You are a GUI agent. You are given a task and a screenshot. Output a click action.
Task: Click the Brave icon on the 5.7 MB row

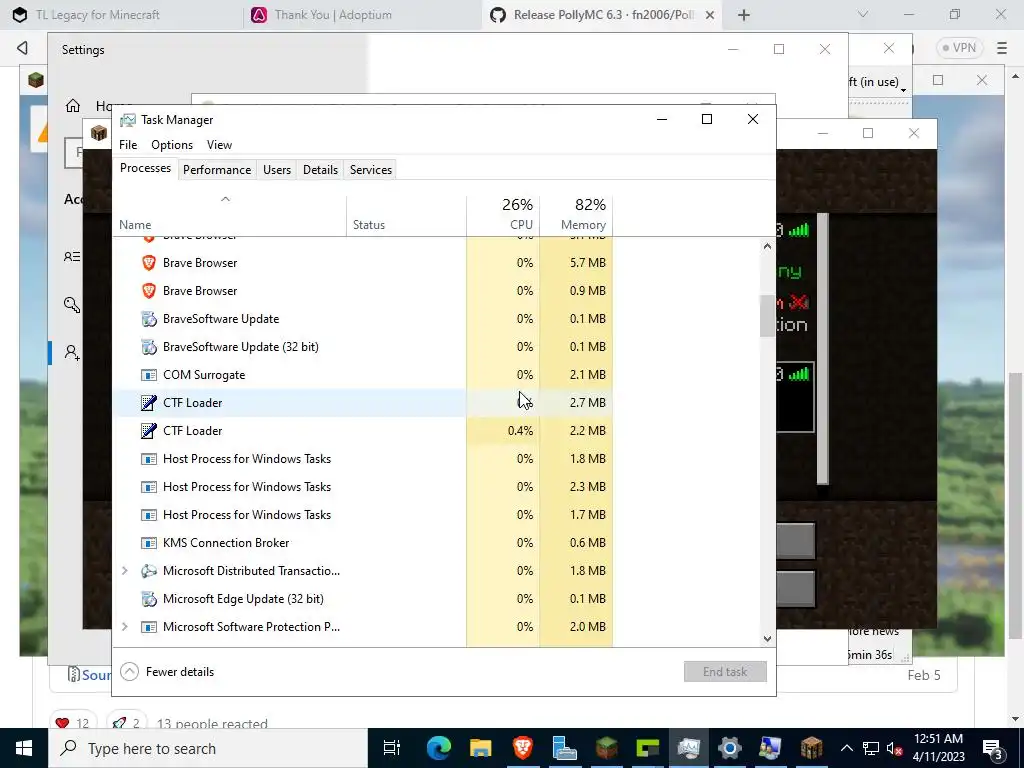pos(149,263)
